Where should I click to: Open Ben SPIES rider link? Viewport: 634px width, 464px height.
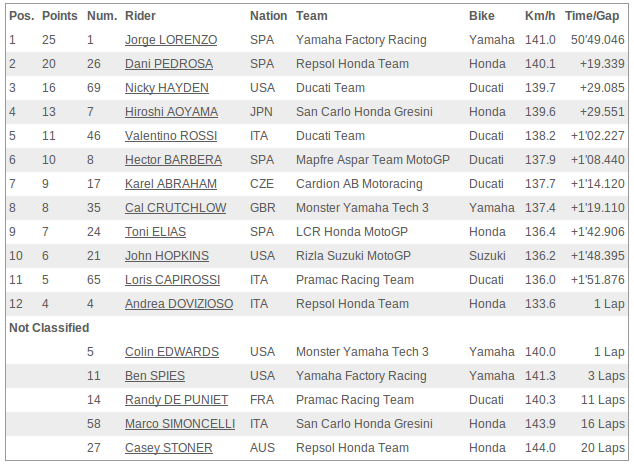(x=155, y=376)
